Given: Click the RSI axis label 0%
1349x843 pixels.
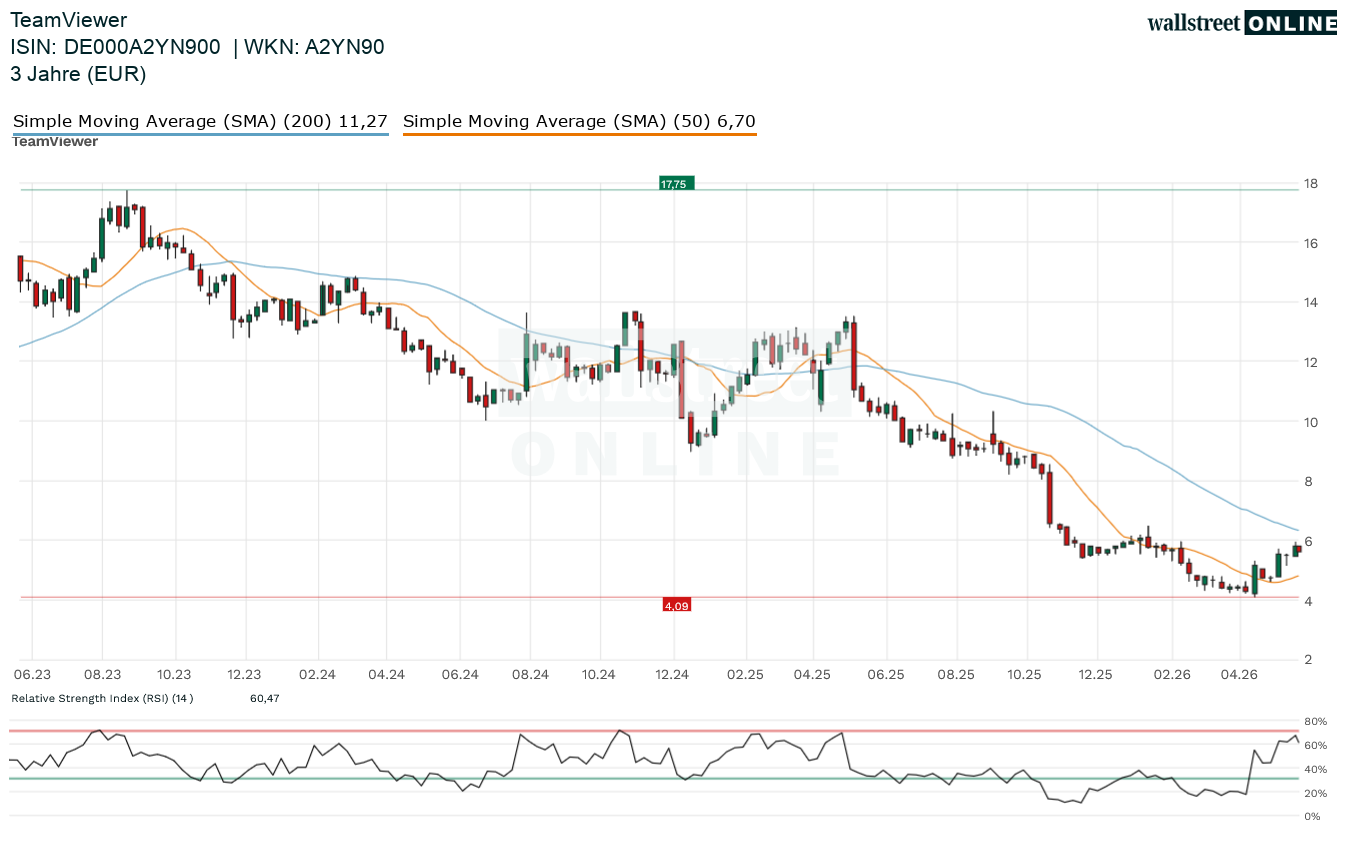Looking at the screenshot, I should 1312,817.
